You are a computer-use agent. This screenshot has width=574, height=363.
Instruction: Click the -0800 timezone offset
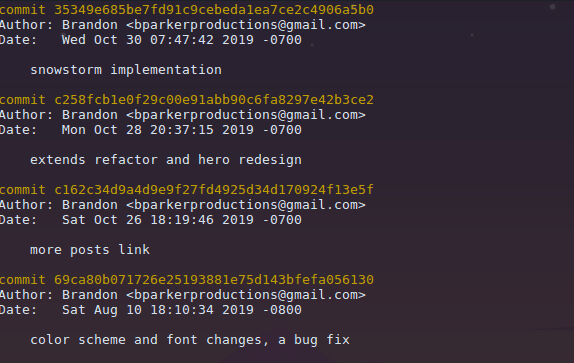(x=282, y=310)
